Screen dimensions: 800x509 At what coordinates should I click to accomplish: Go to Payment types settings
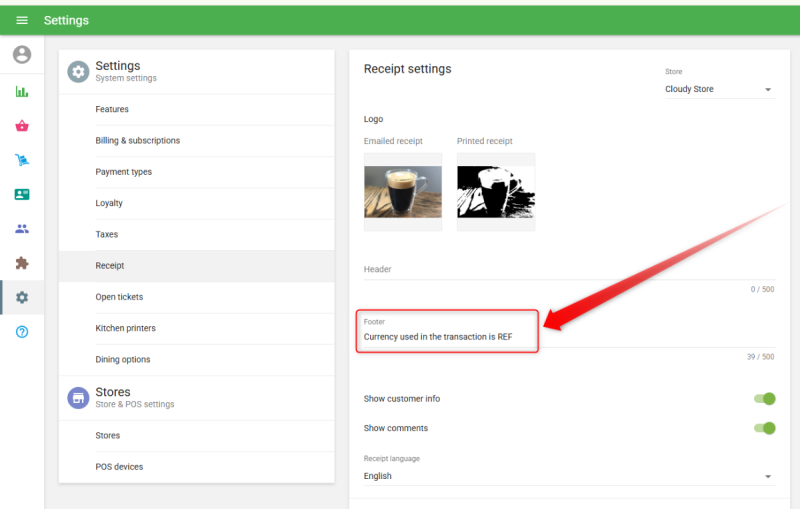pyautogui.click(x=124, y=172)
